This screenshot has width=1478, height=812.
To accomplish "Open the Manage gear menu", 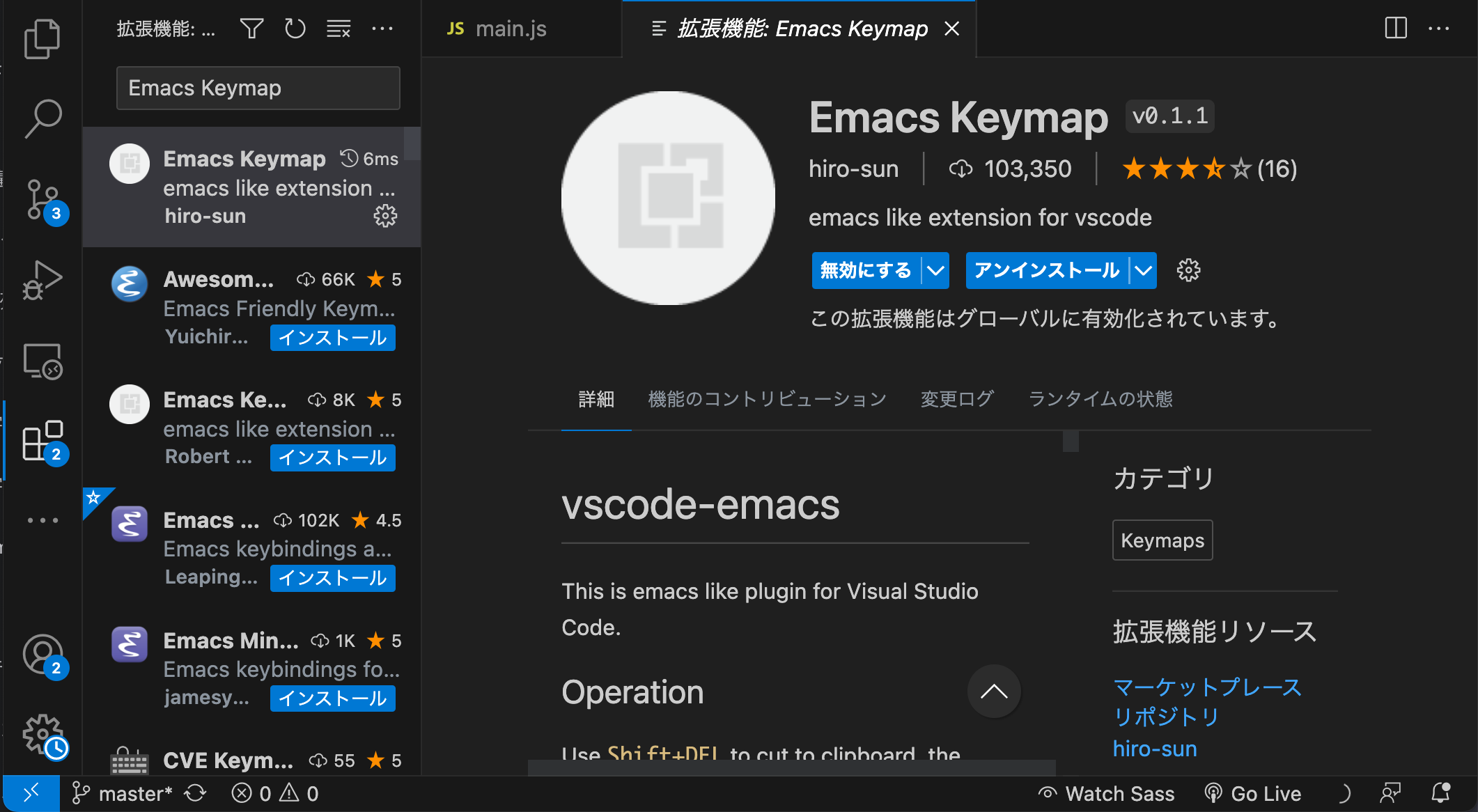I will click(44, 735).
